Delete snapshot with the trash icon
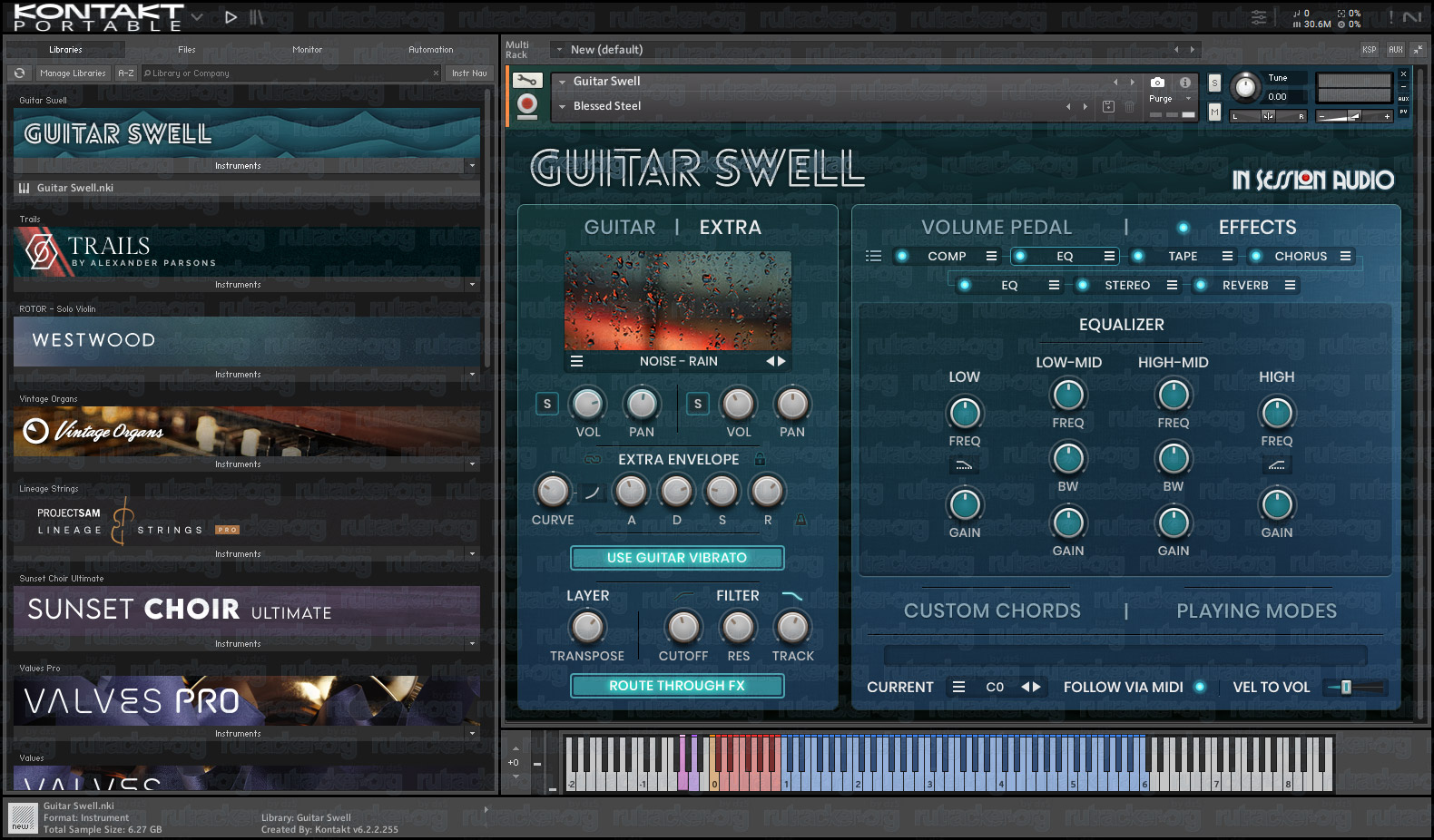Screen dimensions: 1434x840 pos(1130,107)
